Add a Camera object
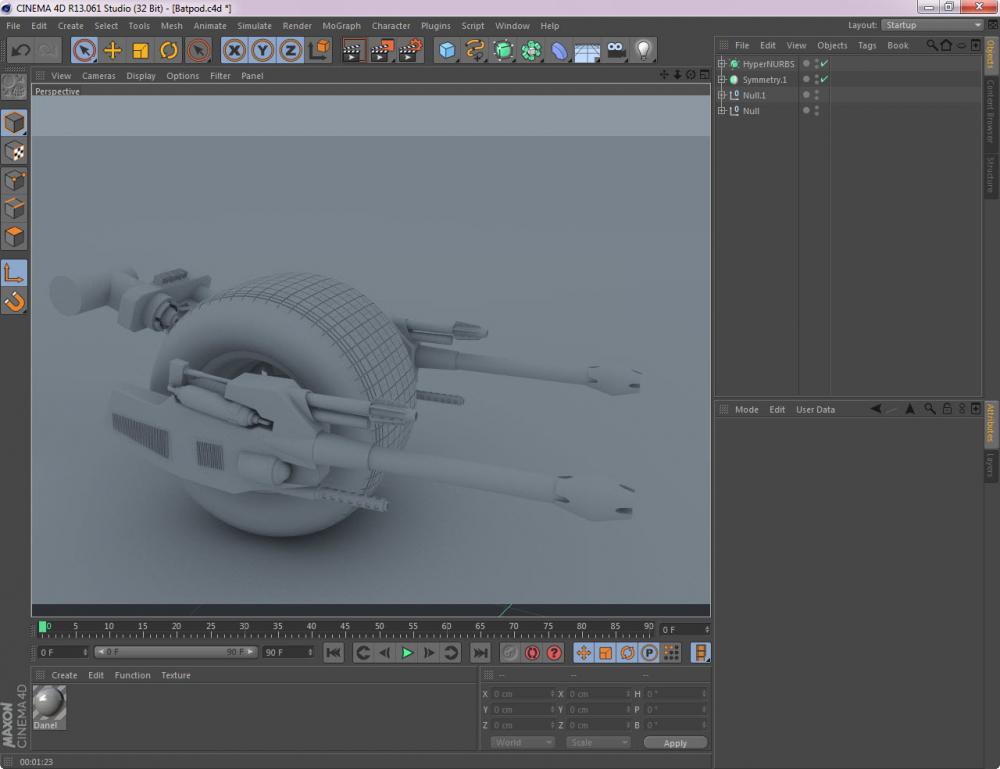Viewport: 1000px width, 769px height. point(615,50)
